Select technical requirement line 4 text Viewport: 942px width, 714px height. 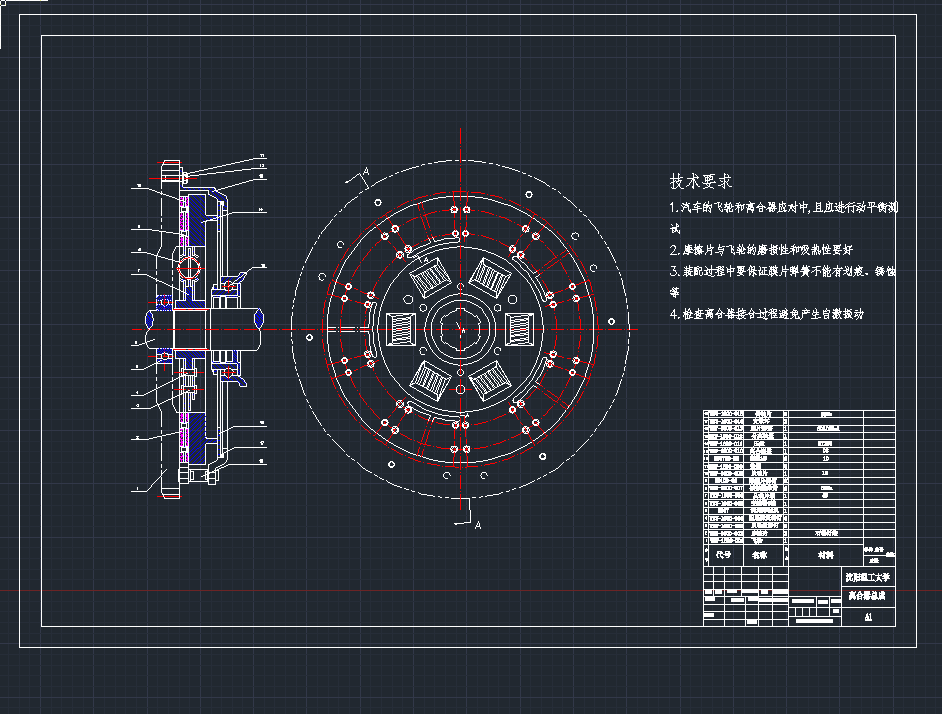767,314
